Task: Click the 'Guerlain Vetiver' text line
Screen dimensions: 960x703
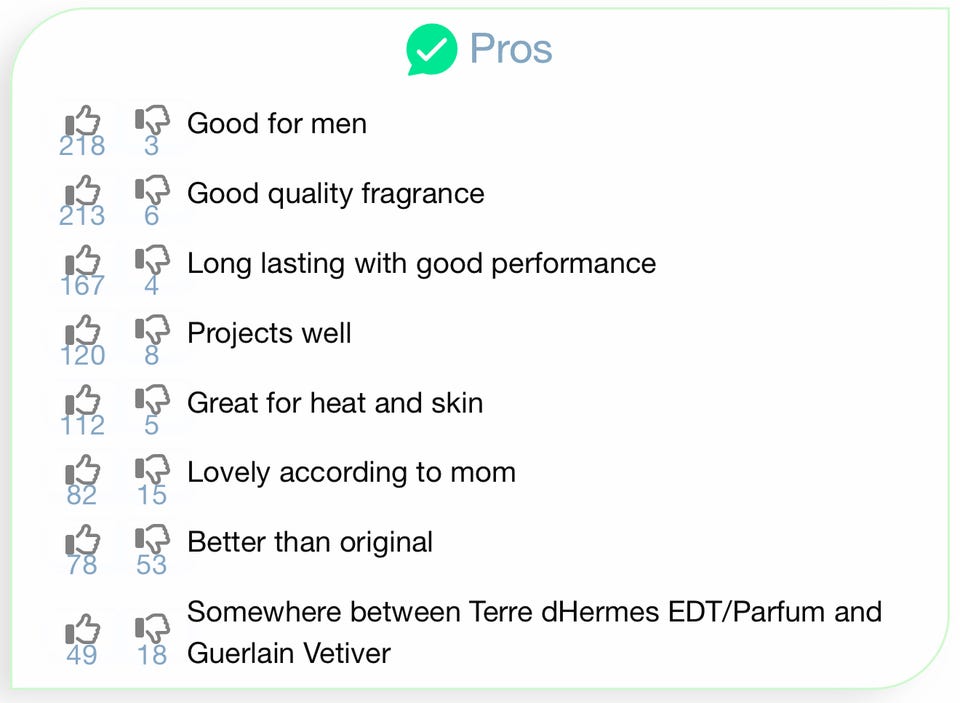Action: click(289, 654)
